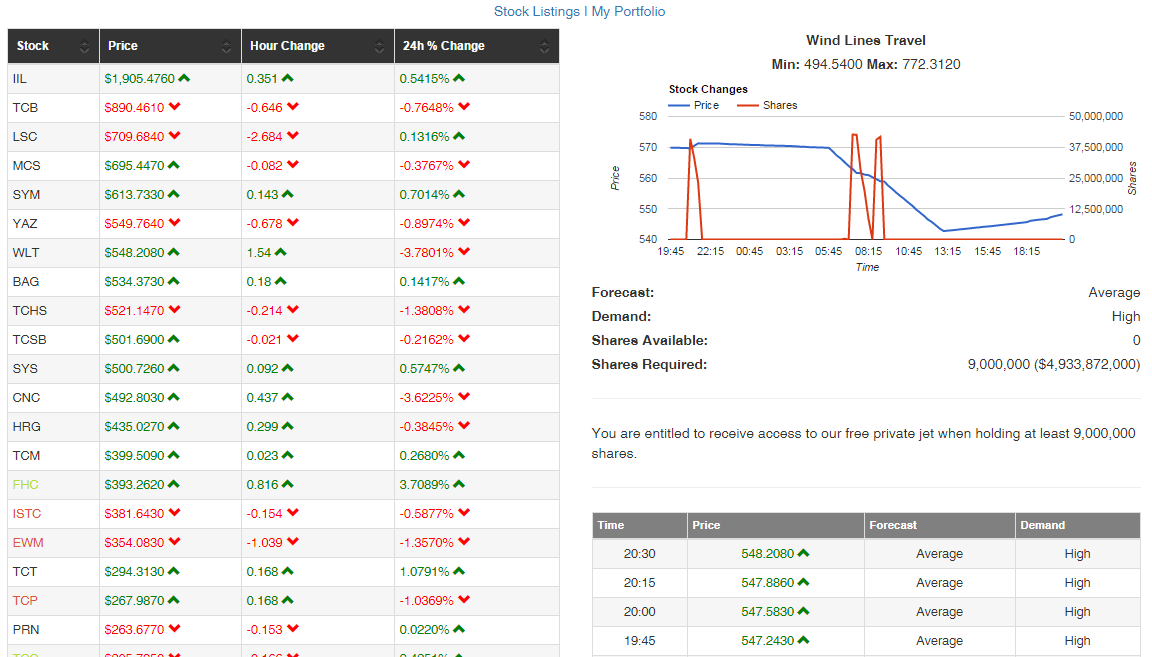
Task: Open the Stock Listings link
Action: [536, 11]
